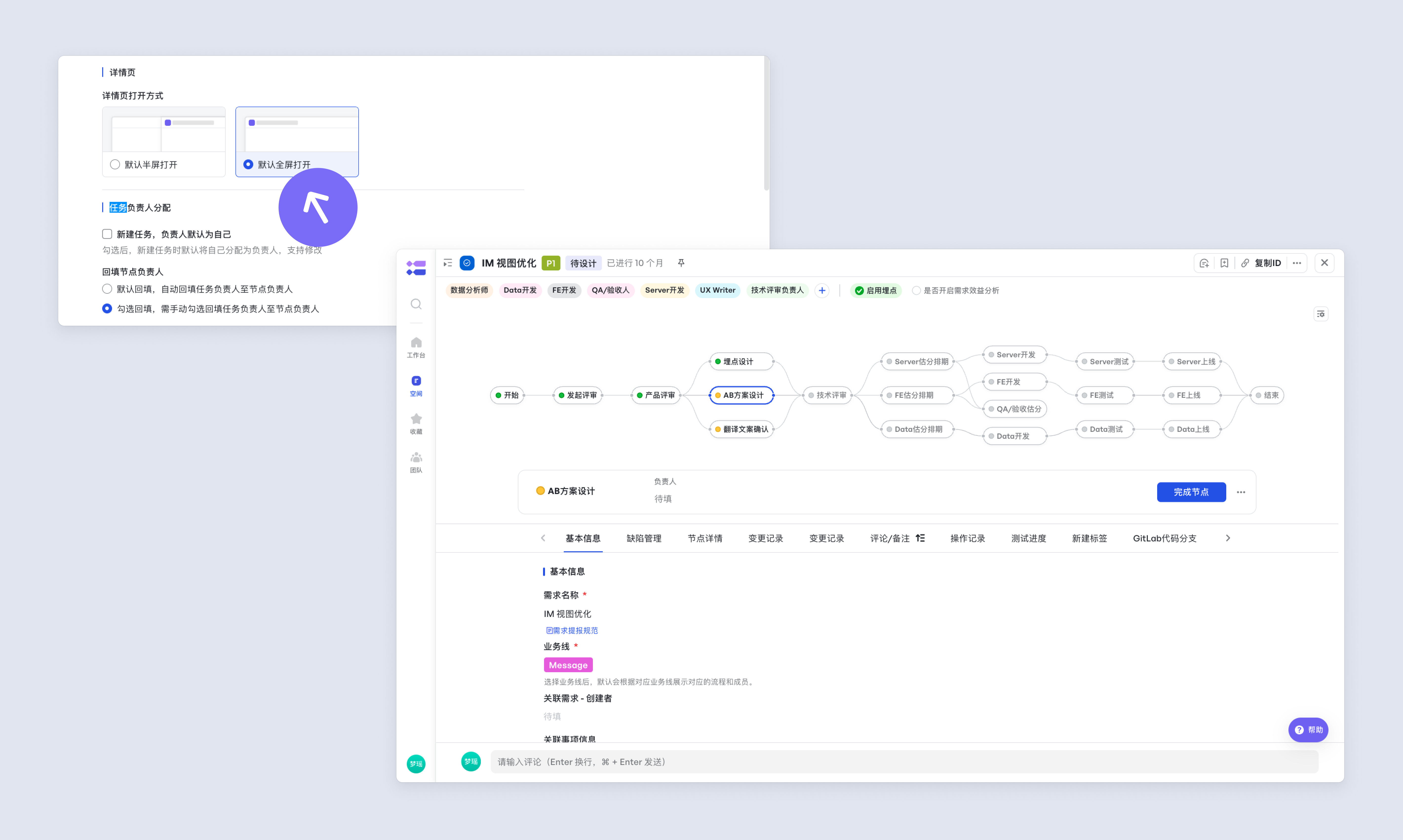
Task: Select the 埋点设计 workflow node
Action: 742,362
